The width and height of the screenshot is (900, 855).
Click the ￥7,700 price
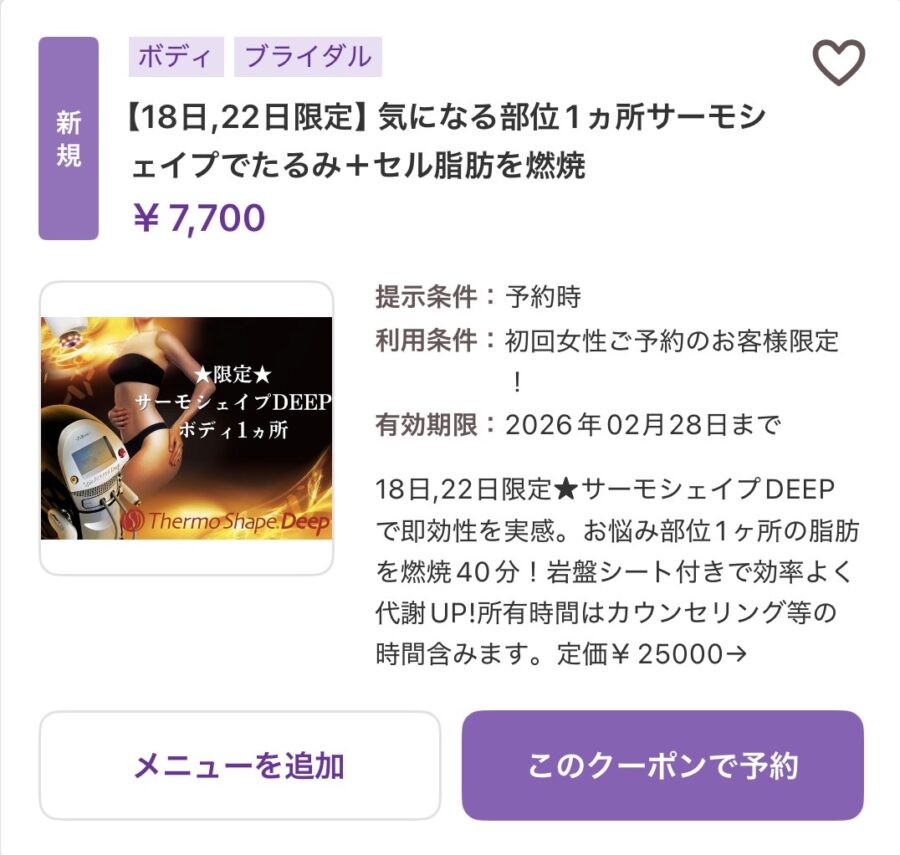coord(199,218)
